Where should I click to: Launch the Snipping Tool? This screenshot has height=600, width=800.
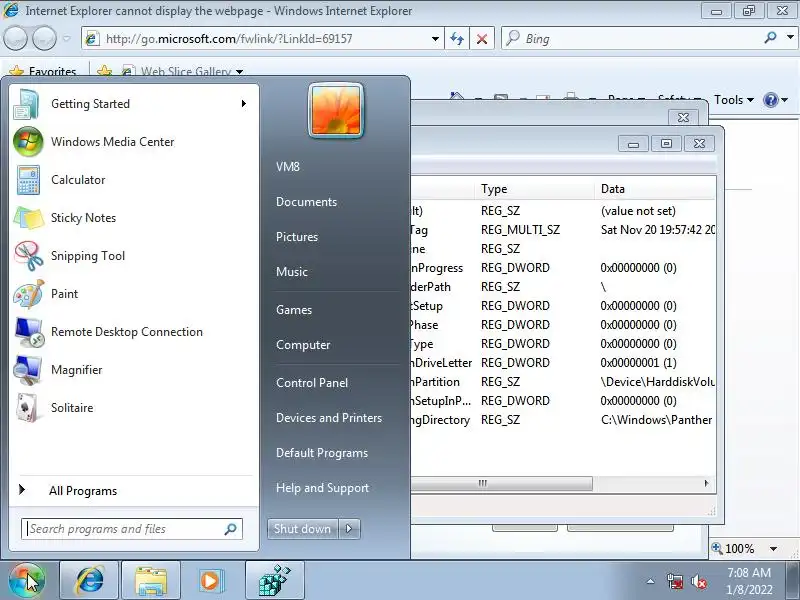pyautogui.click(x=134, y=256)
